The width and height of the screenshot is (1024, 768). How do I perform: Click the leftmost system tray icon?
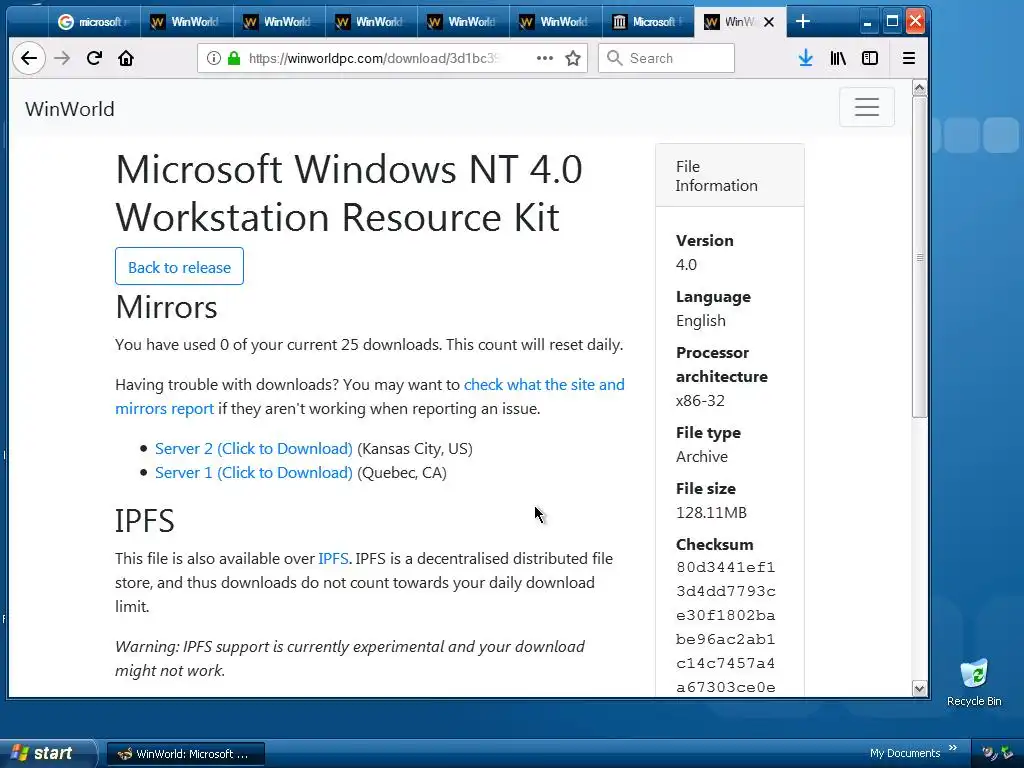coord(989,754)
